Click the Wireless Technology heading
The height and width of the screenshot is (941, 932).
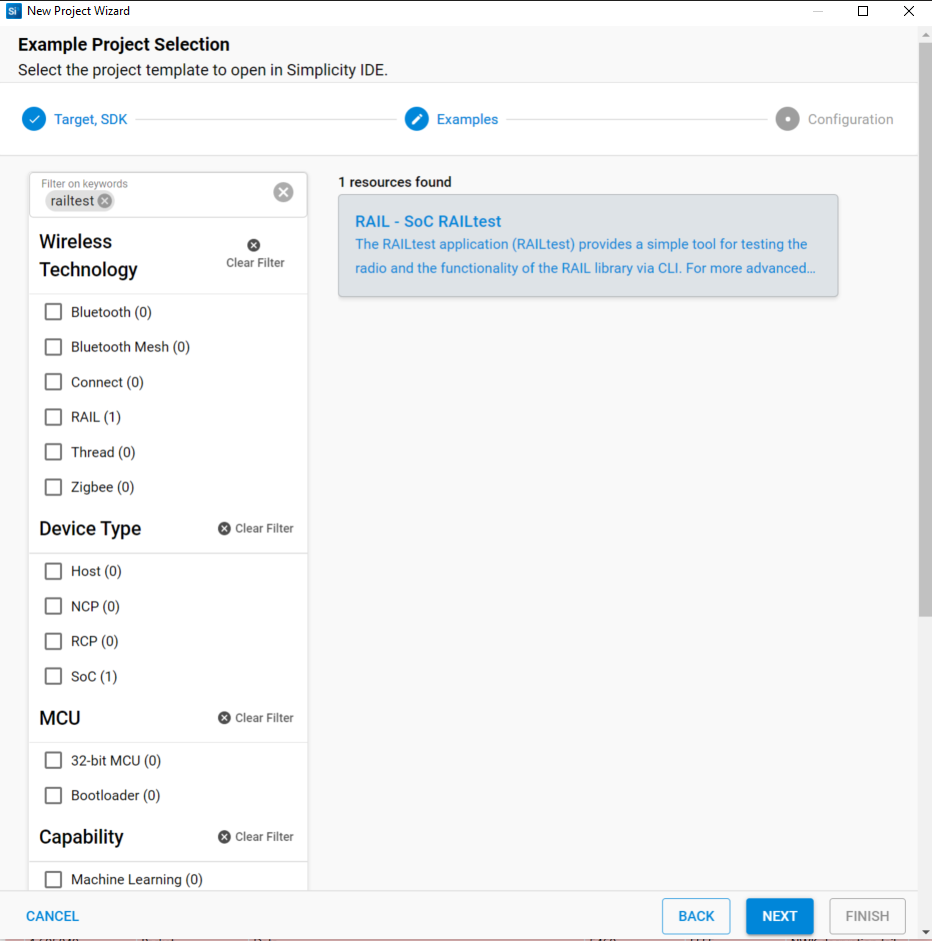pyautogui.click(x=88, y=255)
